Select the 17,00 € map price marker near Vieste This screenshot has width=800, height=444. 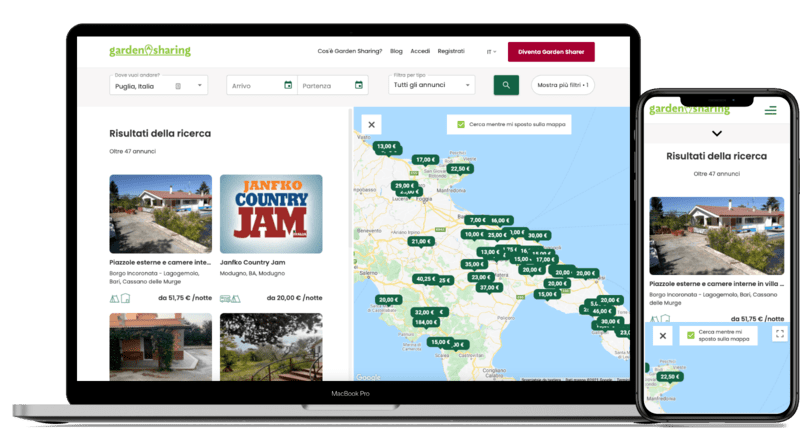coord(426,160)
